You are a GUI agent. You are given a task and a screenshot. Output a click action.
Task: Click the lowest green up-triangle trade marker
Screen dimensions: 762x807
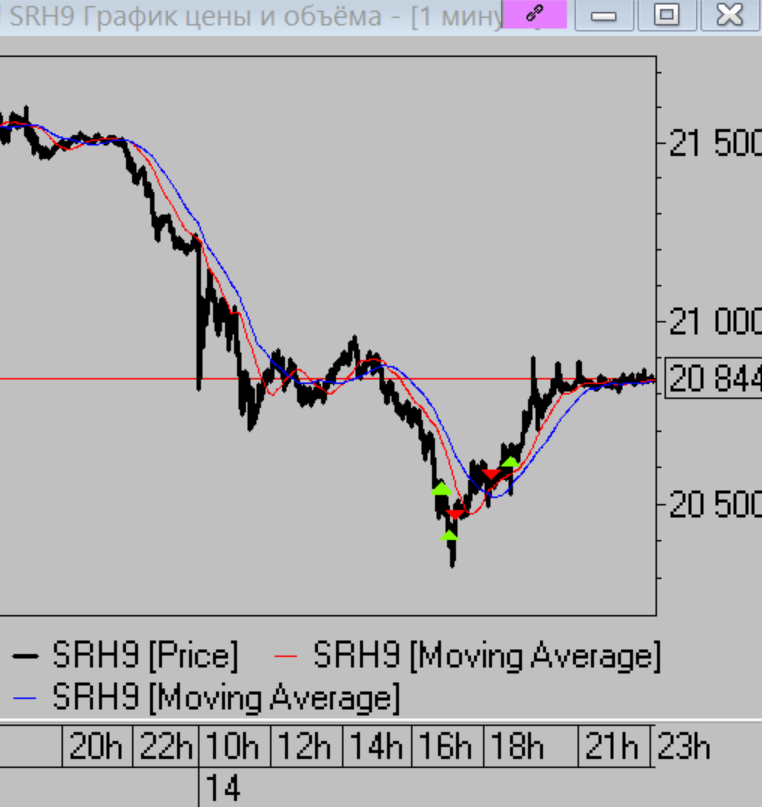(450, 535)
